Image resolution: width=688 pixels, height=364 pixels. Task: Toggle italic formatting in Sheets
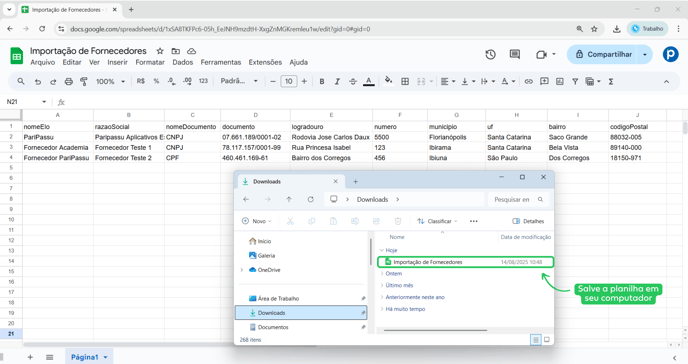pos(337,82)
